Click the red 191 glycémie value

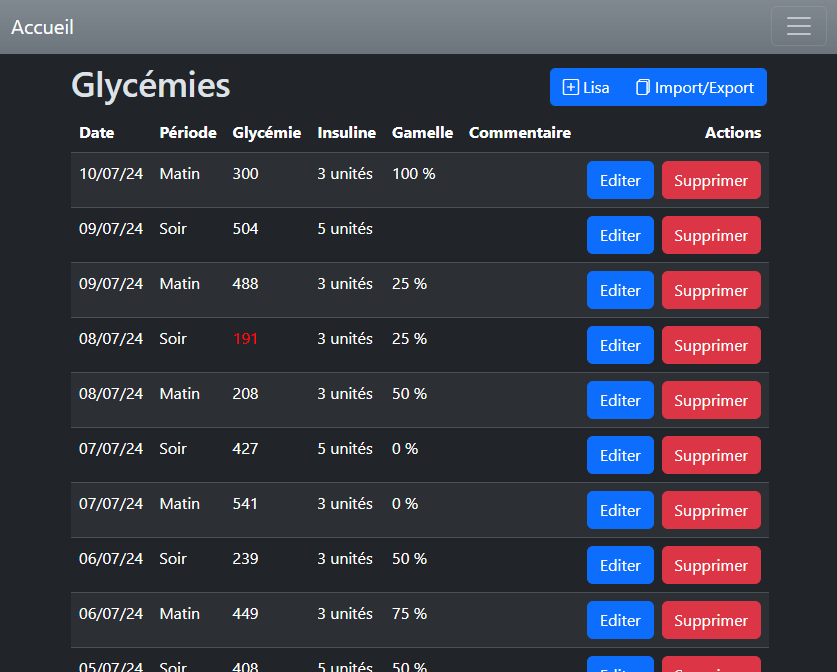(x=245, y=339)
